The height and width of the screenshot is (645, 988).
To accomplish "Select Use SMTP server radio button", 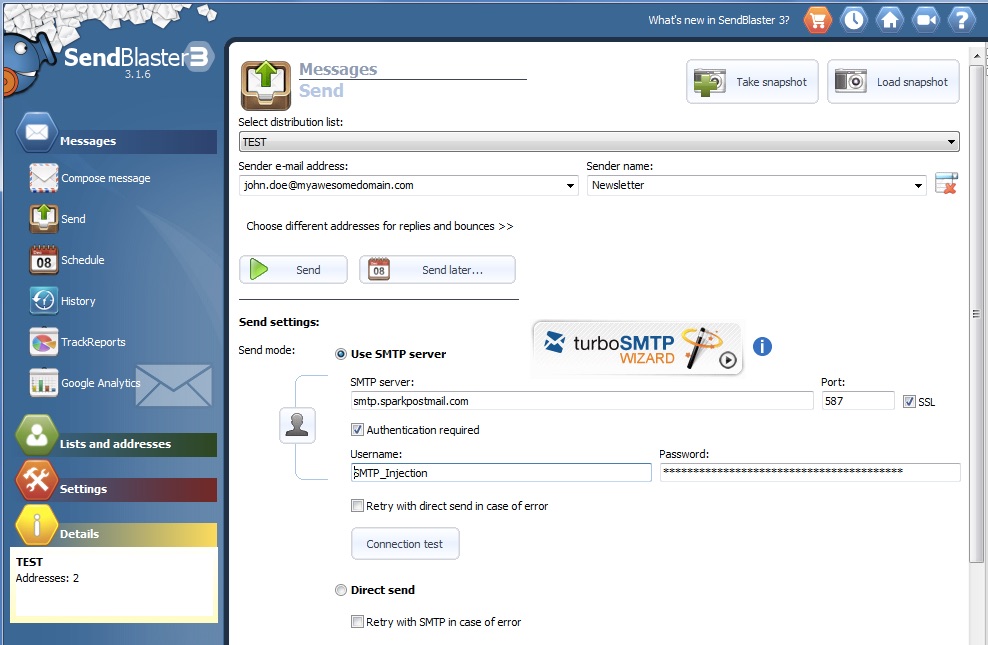I will [x=341, y=354].
